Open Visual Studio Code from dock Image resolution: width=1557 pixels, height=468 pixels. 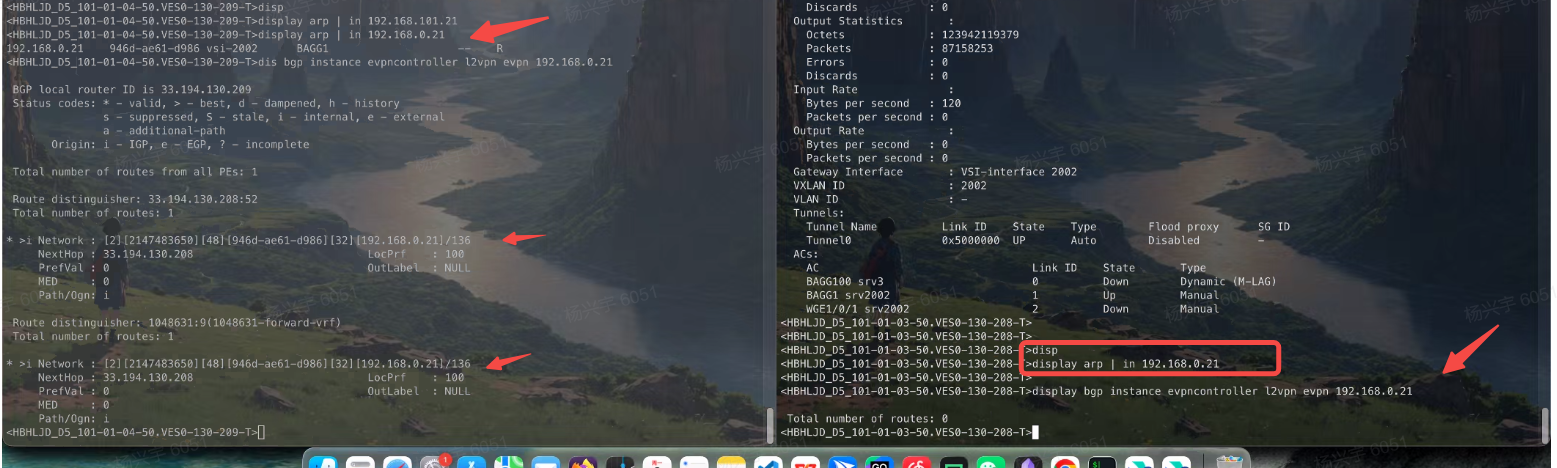point(768,463)
